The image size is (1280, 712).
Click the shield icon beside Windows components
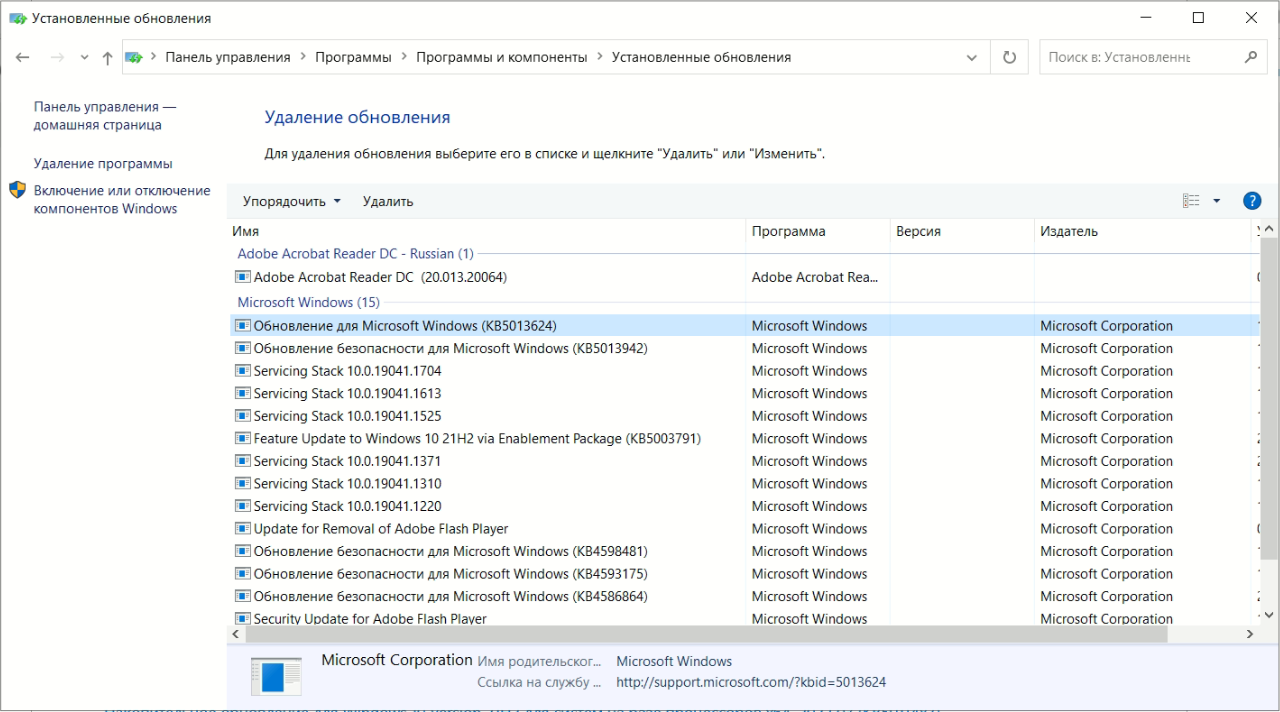[x=18, y=190]
